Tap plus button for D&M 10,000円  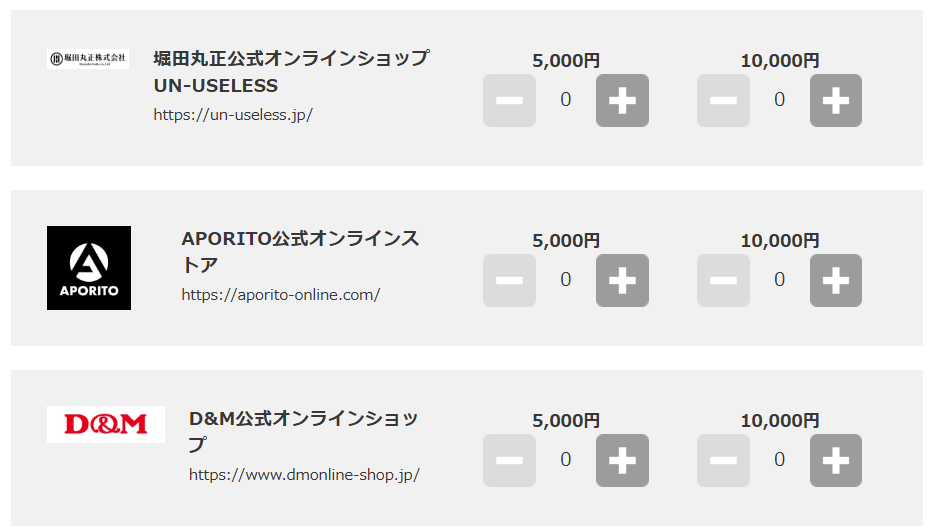(x=835, y=460)
